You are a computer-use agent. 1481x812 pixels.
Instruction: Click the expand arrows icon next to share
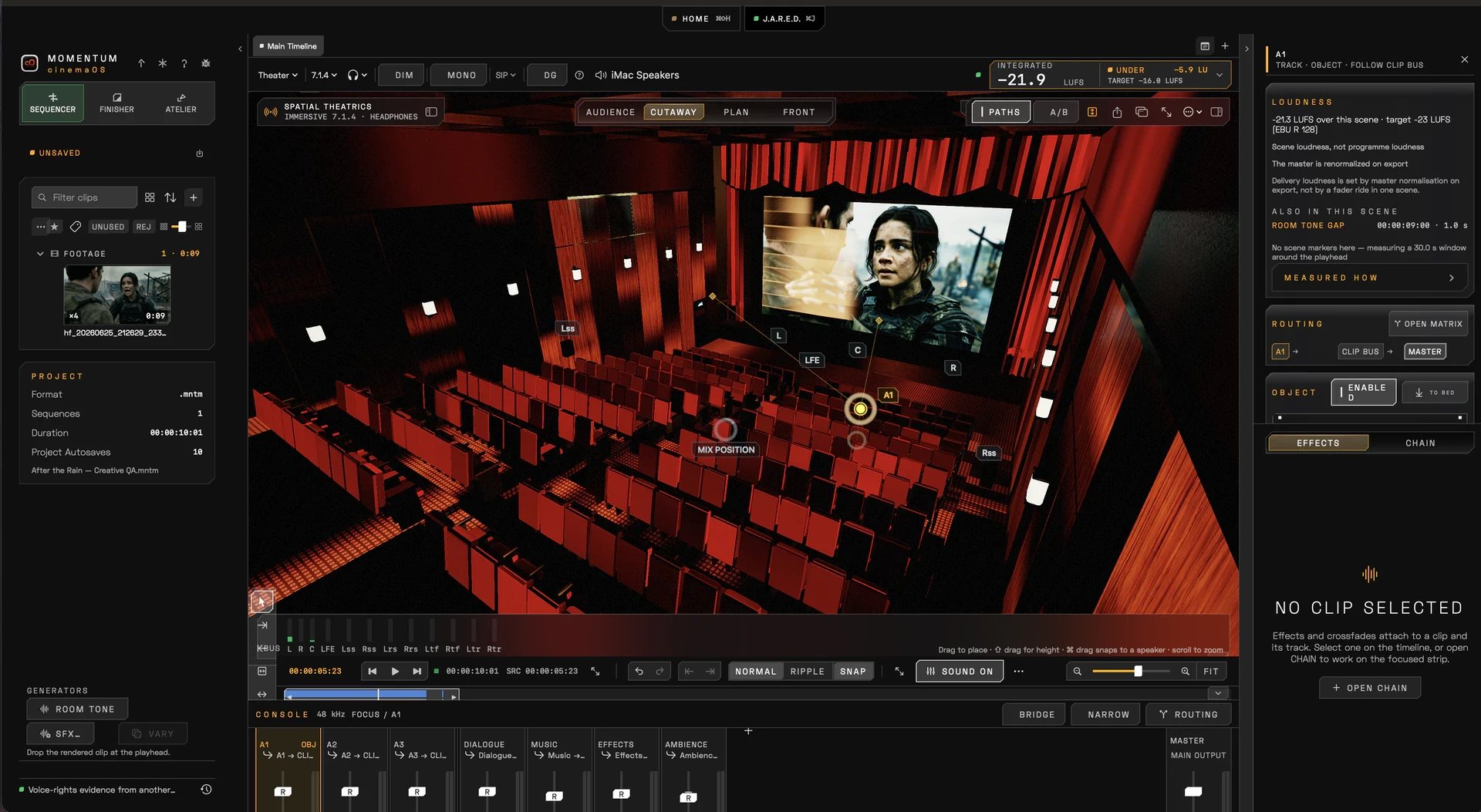coord(1166,112)
